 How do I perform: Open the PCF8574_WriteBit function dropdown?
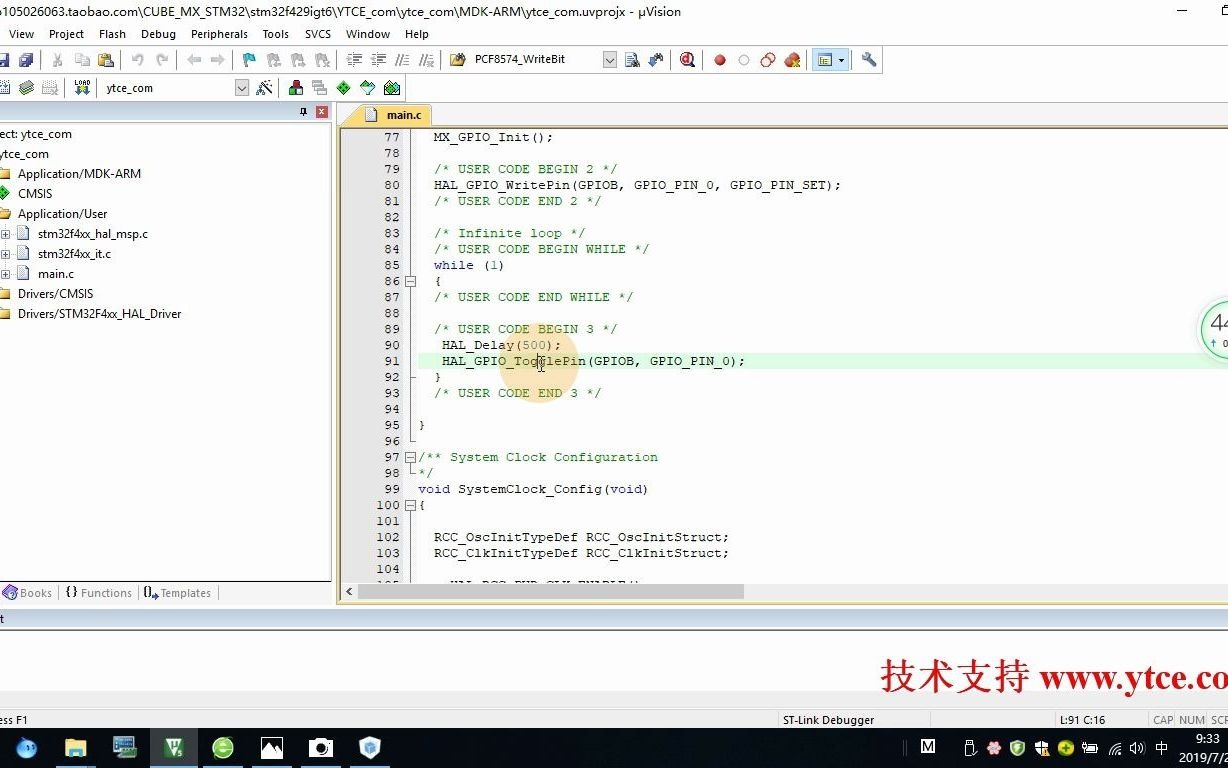pos(610,59)
